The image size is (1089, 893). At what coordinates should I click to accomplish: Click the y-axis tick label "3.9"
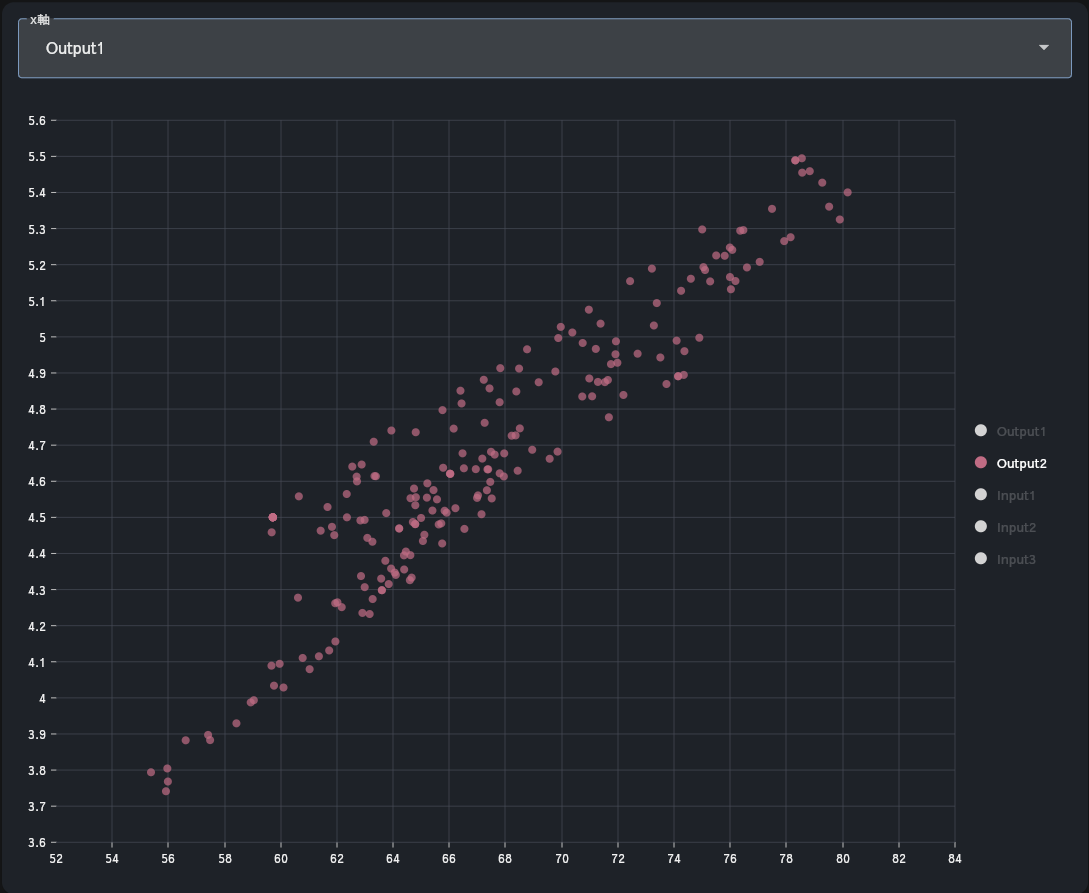[x=38, y=735]
